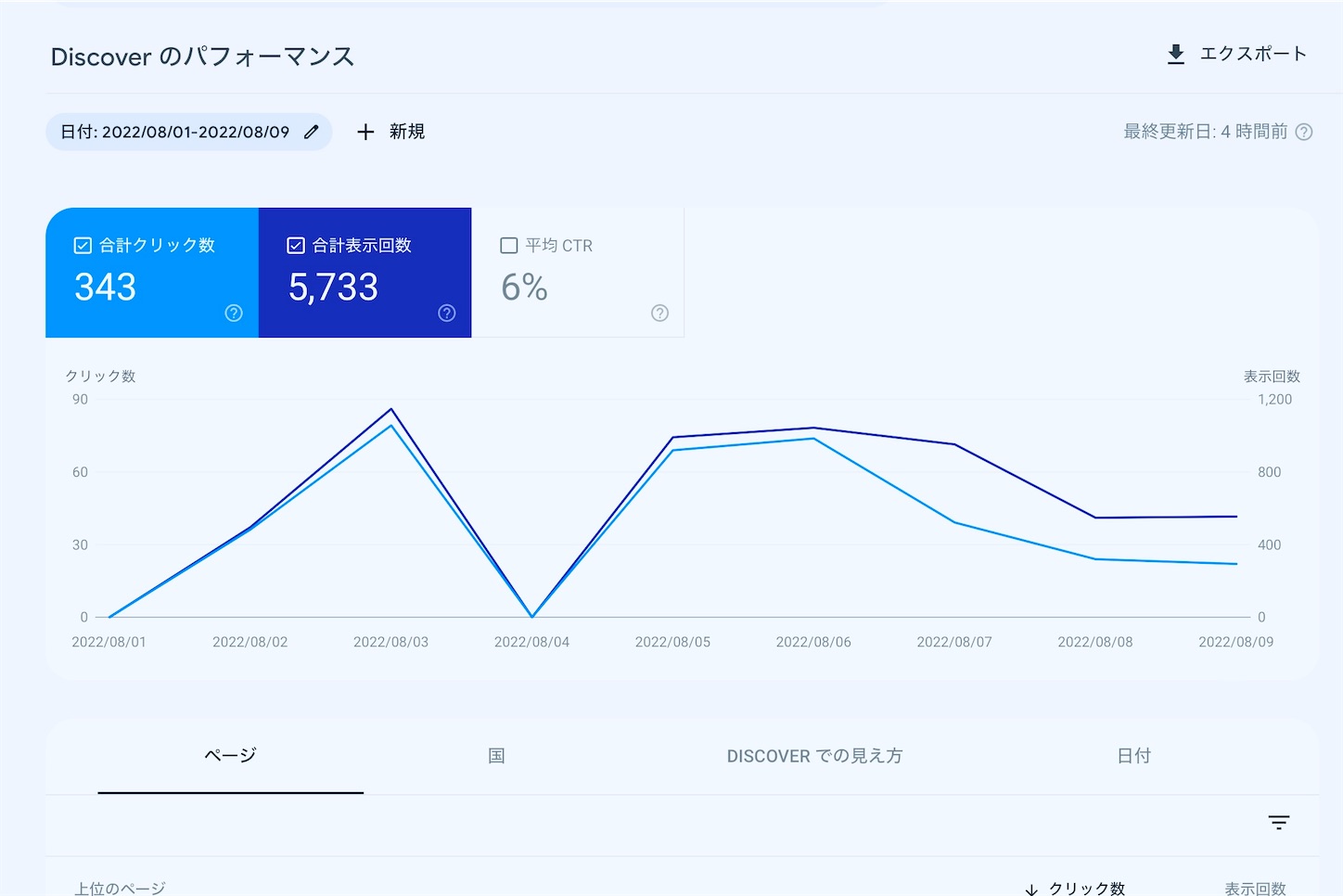The height and width of the screenshot is (896, 1343).
Task: Click the 5,733 impressions value
Action: 333,288
